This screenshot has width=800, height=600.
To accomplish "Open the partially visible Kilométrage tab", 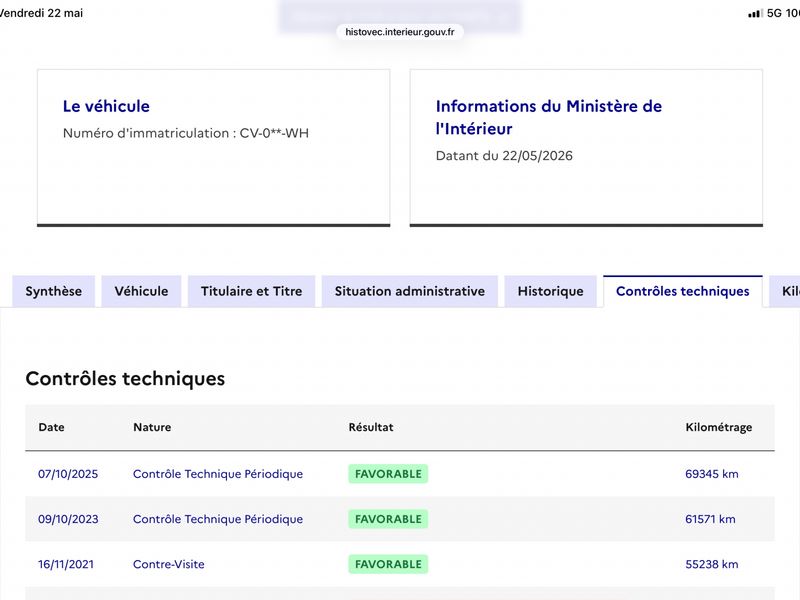I will click(x=785, y=291).
